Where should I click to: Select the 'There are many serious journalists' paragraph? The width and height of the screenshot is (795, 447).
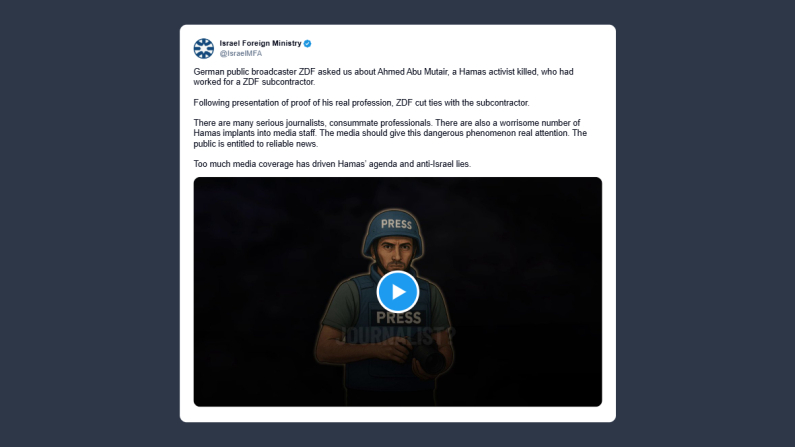[x=390, y=133]
